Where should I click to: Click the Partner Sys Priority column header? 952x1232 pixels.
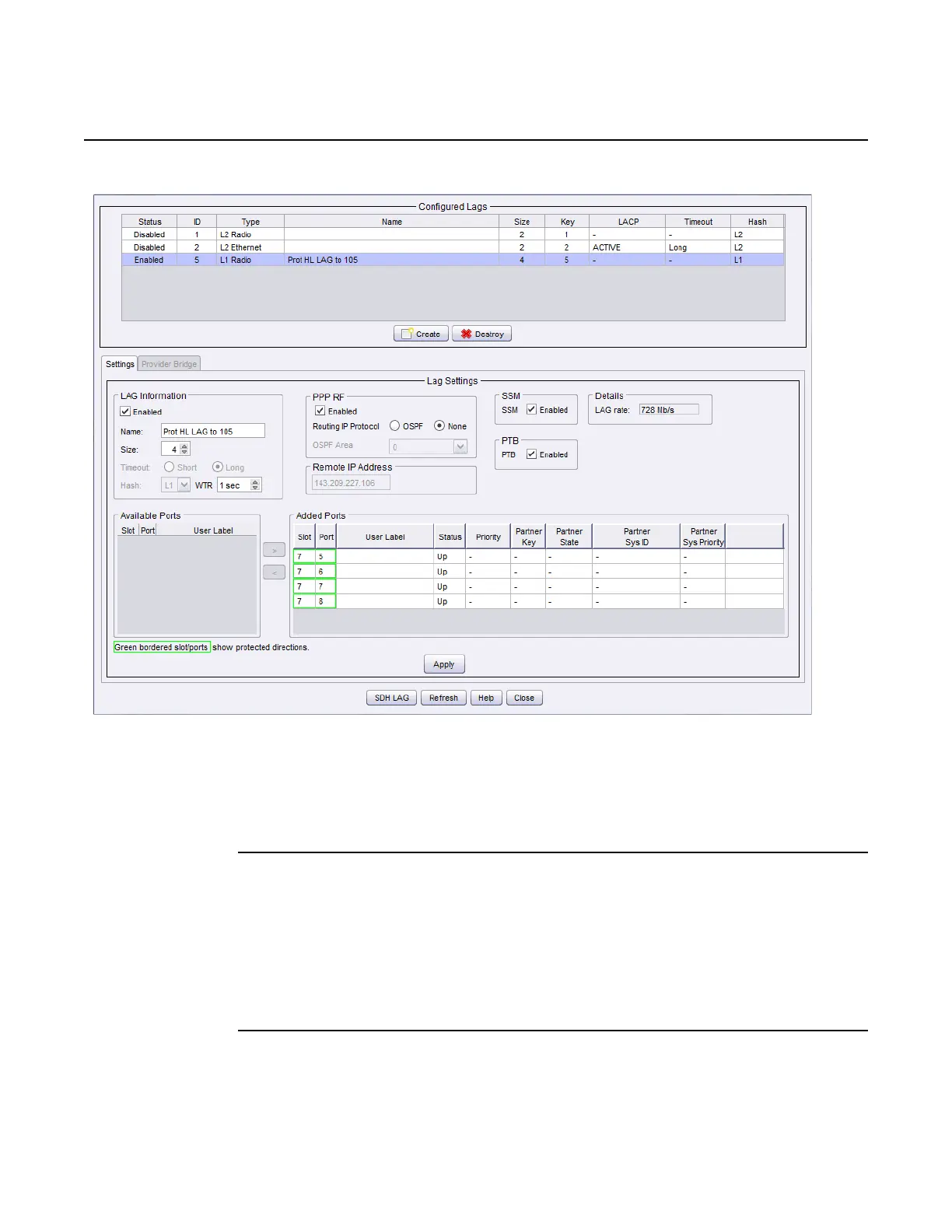tap(703, 537)
